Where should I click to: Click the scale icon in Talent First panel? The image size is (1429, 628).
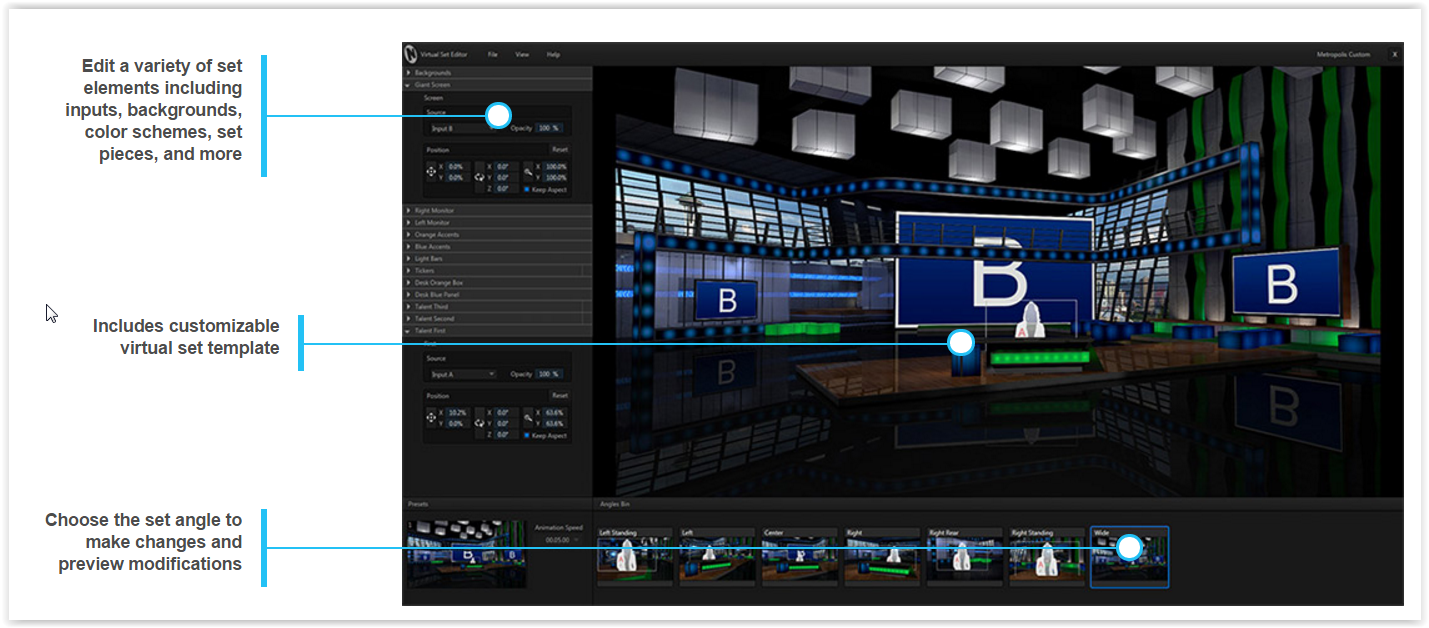[529, 417]
